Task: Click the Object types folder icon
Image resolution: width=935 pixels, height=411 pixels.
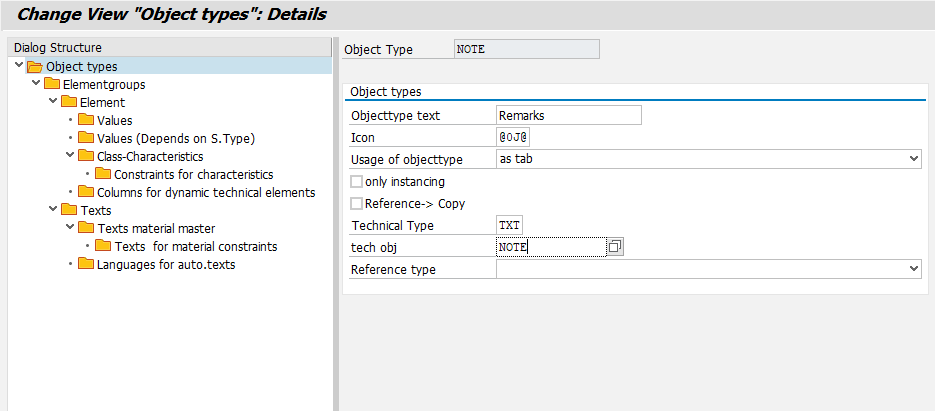Action: (35, 66)
